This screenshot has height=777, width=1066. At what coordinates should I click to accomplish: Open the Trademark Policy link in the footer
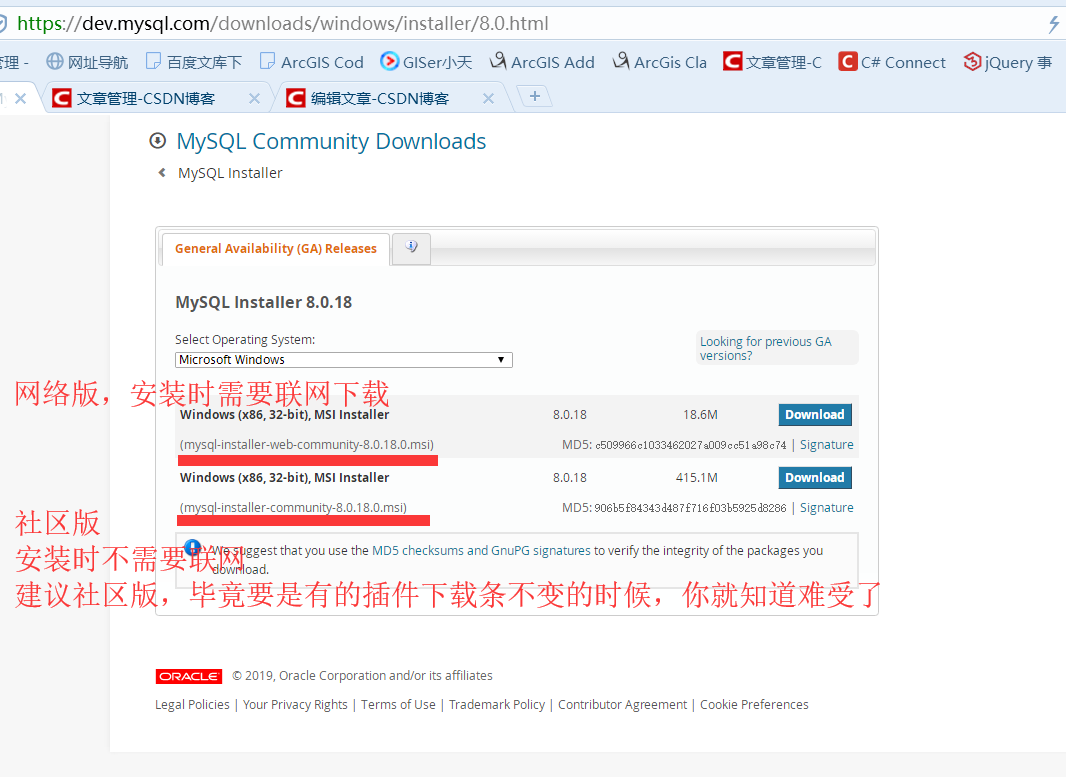point(497,704)
